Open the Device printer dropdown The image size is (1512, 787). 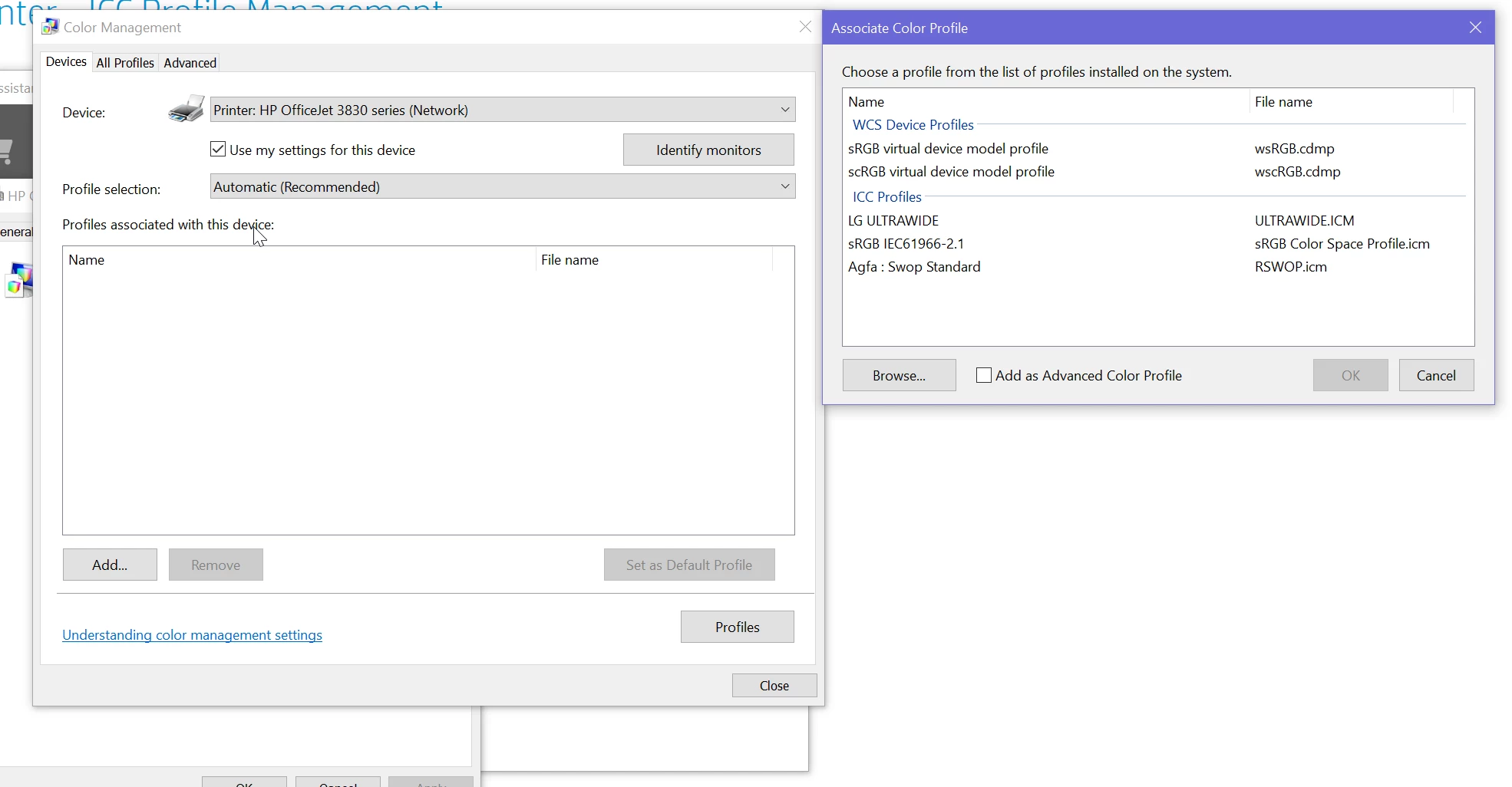pos(503,110)
